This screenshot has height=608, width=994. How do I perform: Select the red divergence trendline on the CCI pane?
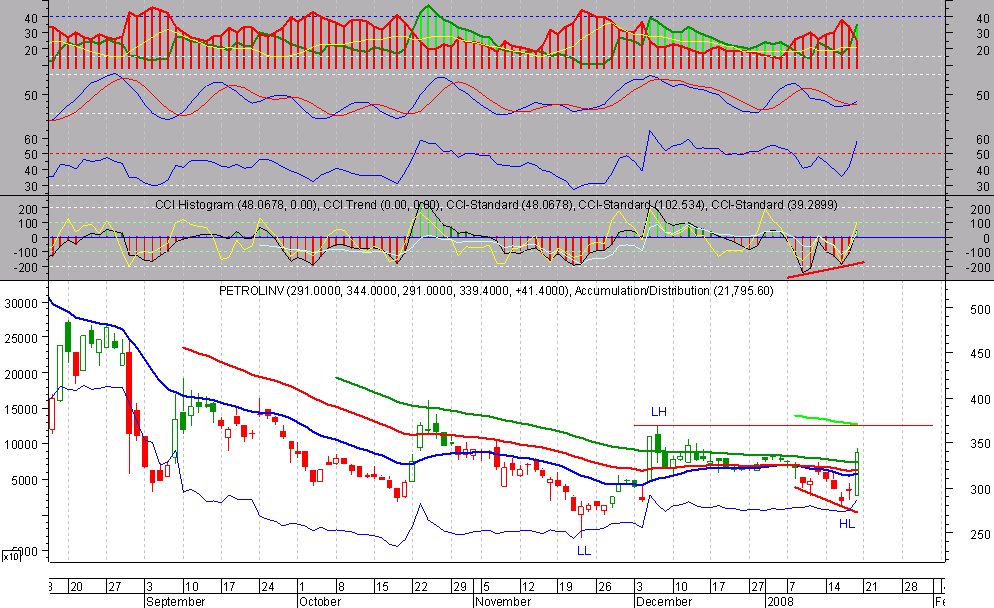(x=826, y=268)
